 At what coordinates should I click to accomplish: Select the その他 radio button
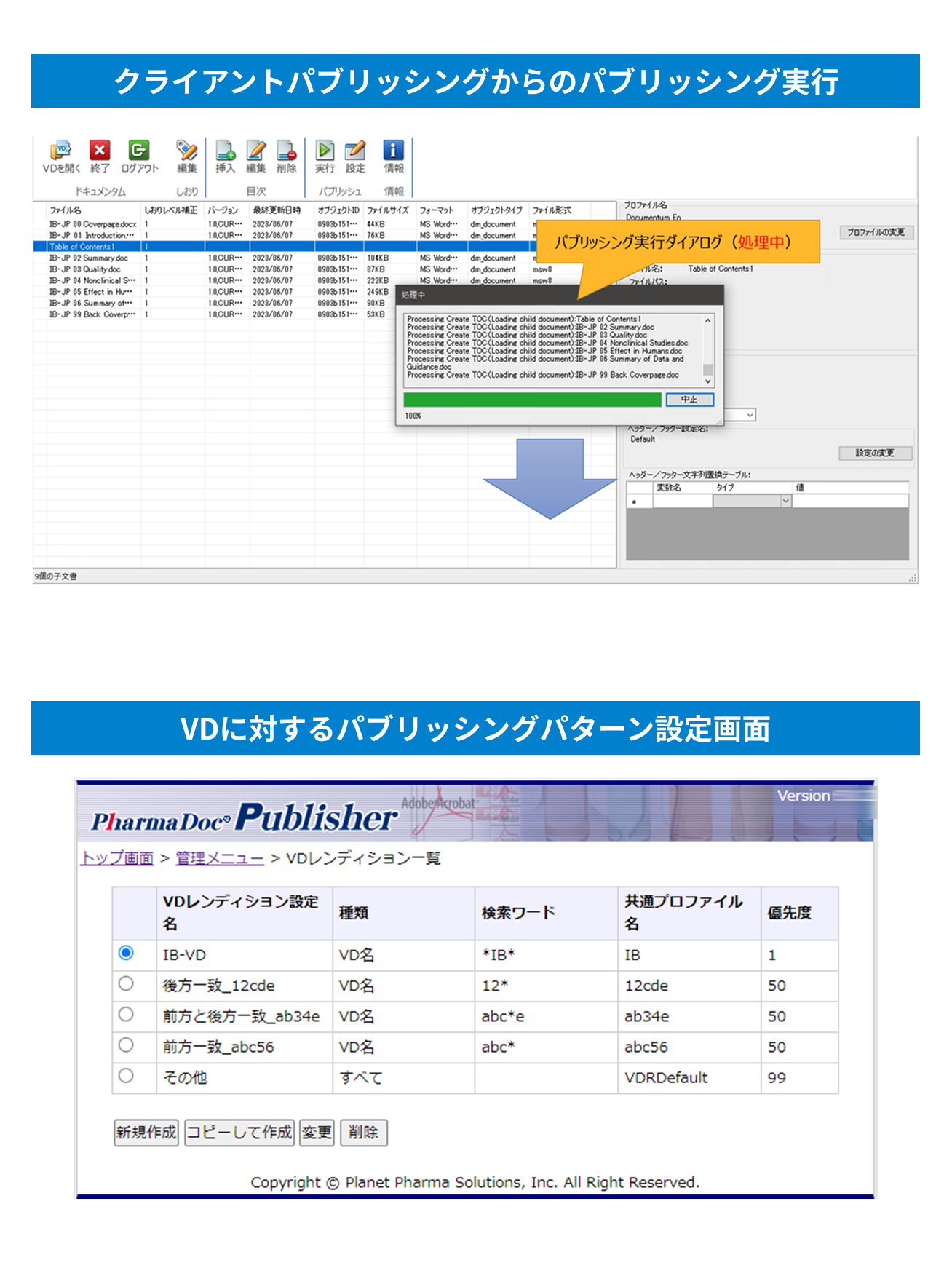[x=126, y=1076]
